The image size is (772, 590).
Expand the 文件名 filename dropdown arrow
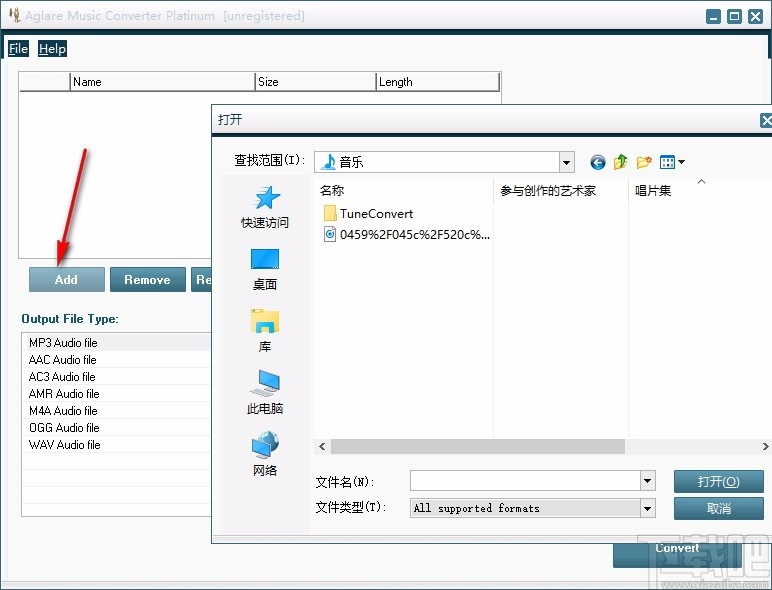648,481
